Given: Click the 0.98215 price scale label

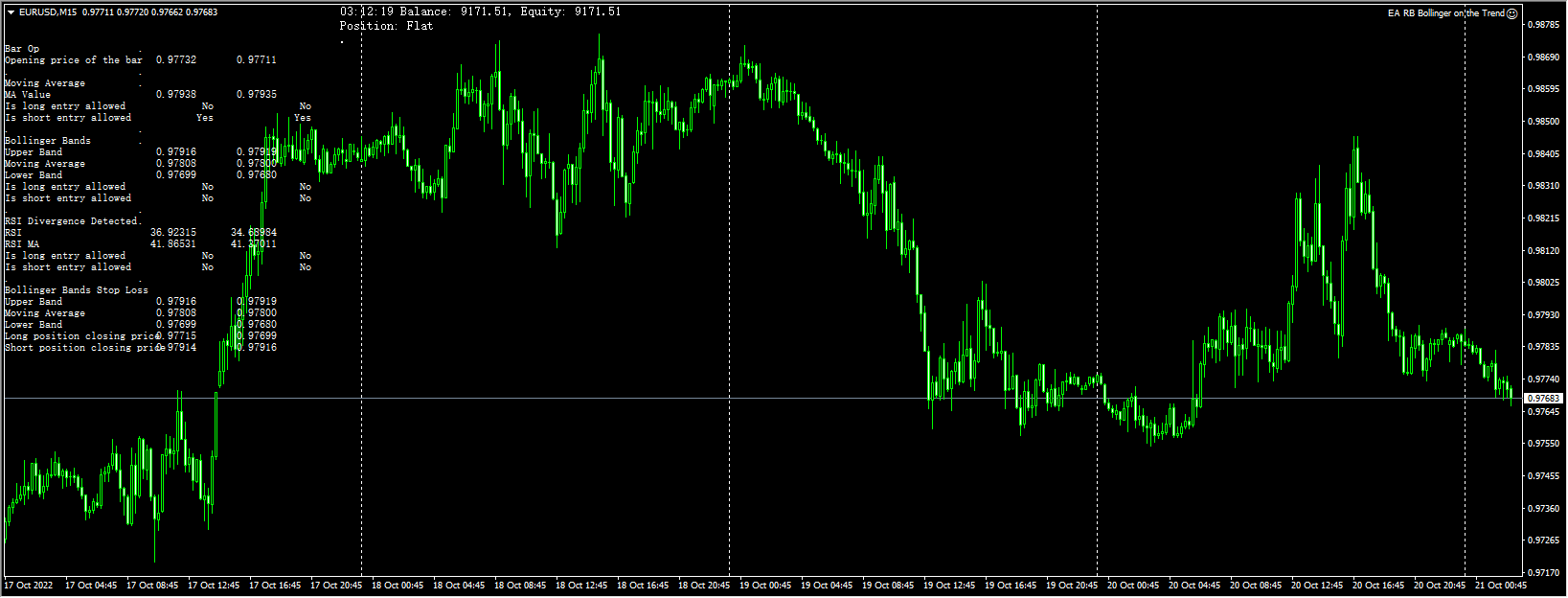Looking at the screenshot, I should coord(1542,218).
